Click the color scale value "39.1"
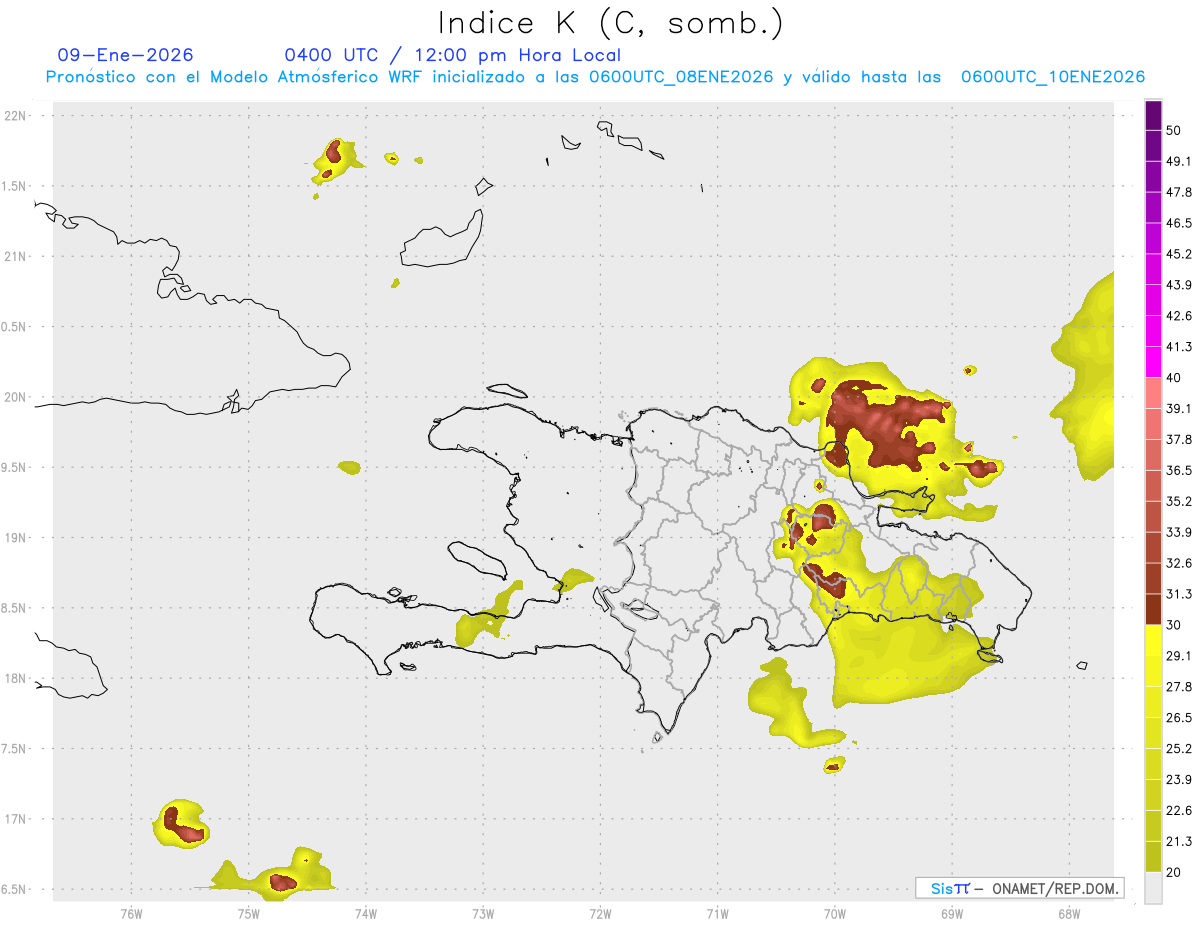This screenshot has height=927, width=1200. (x=1179, y=408)
